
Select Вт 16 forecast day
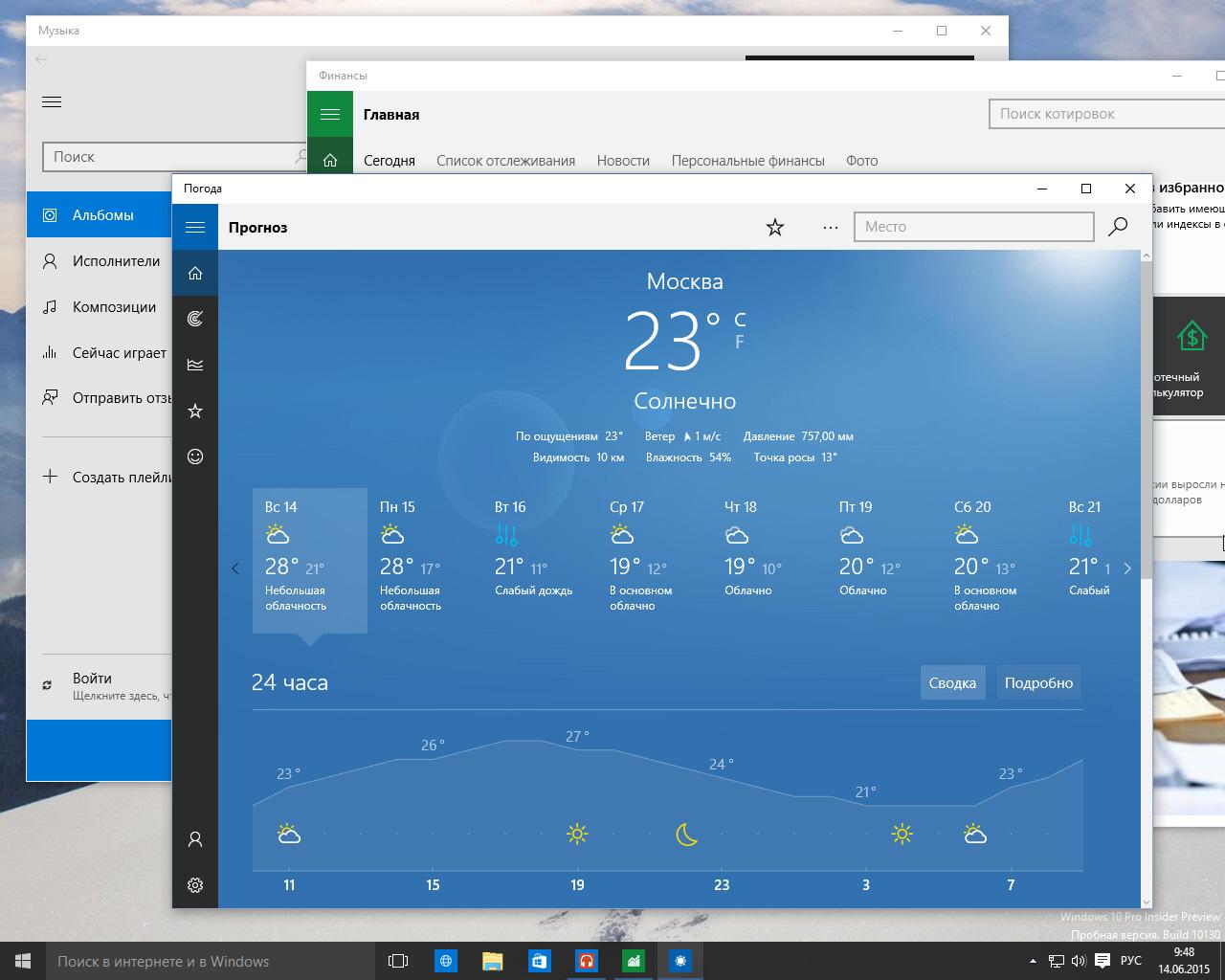pos(540,560)
